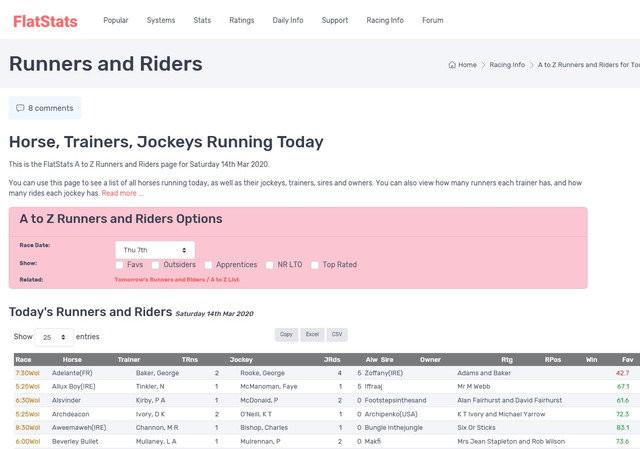Enable the NR LTO checkbox
This screenshot has width=640, height=449.
point(269,265)
